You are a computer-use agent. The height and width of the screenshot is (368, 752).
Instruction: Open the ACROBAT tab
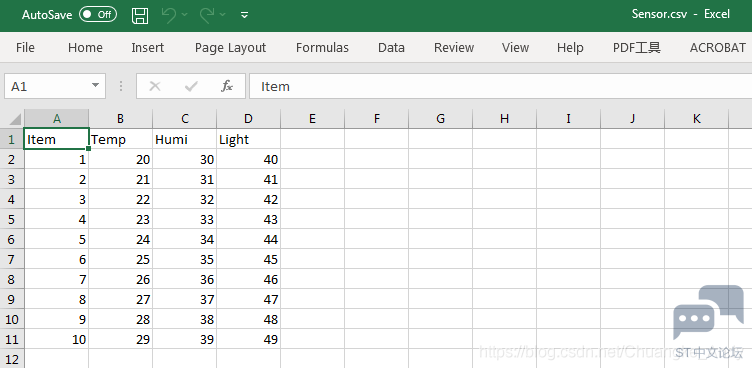coord(717,47)
